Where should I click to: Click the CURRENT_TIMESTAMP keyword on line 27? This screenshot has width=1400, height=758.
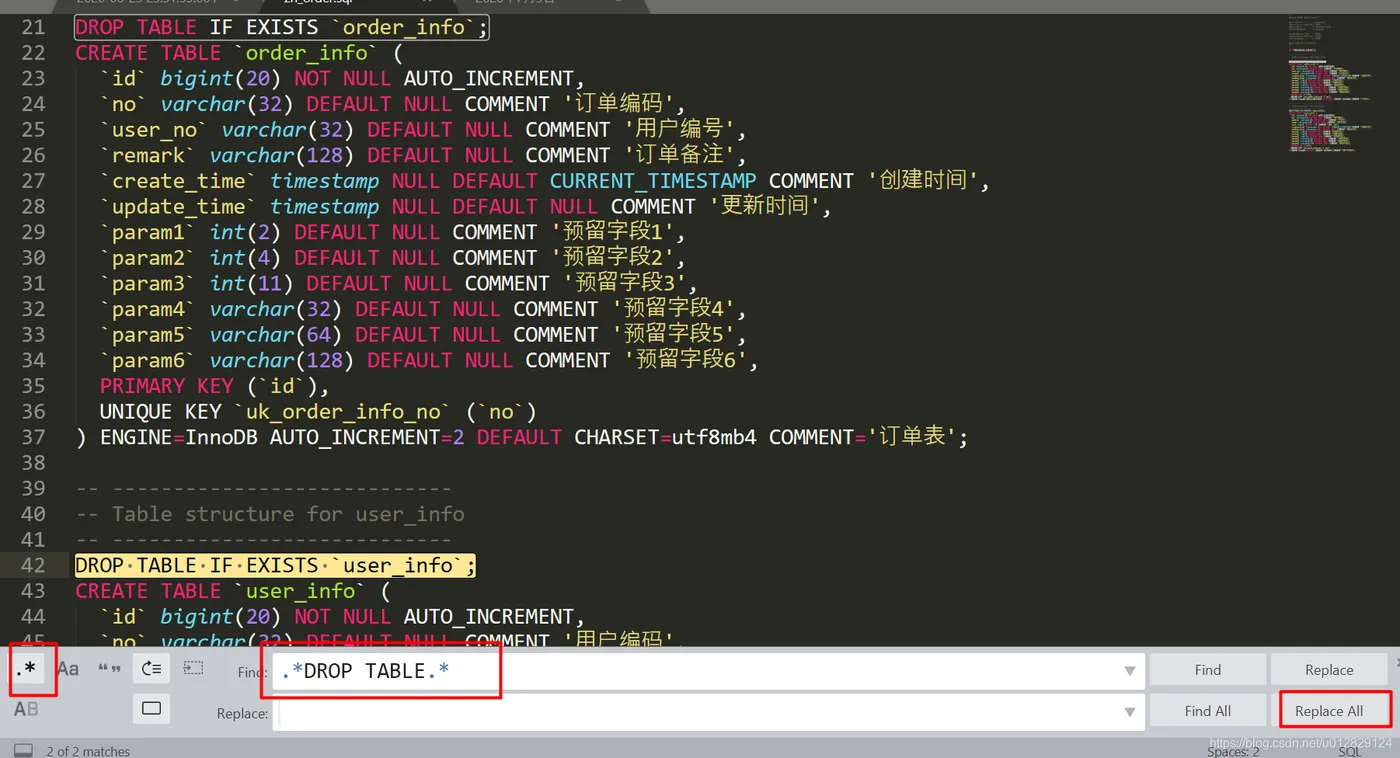(x=653, y=181)
